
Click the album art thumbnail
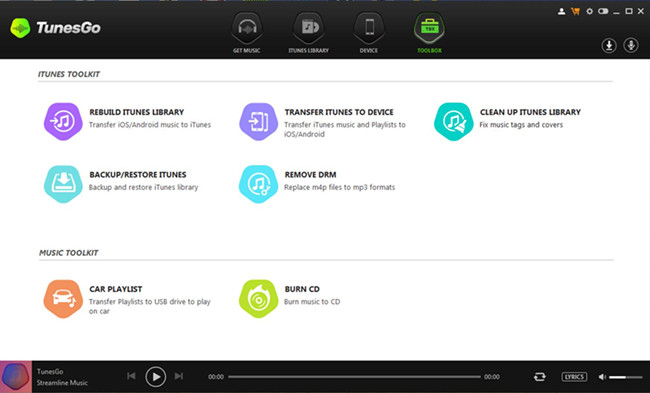(16, 377)
